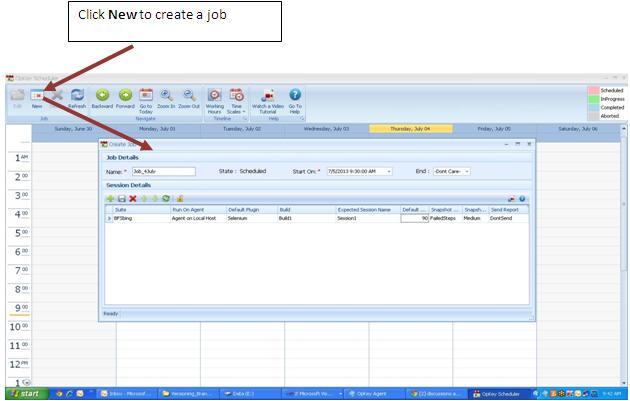Screen dimensions: 630x401
Task: Zoom Out on the timeline
Action: [x=189, y=96]
